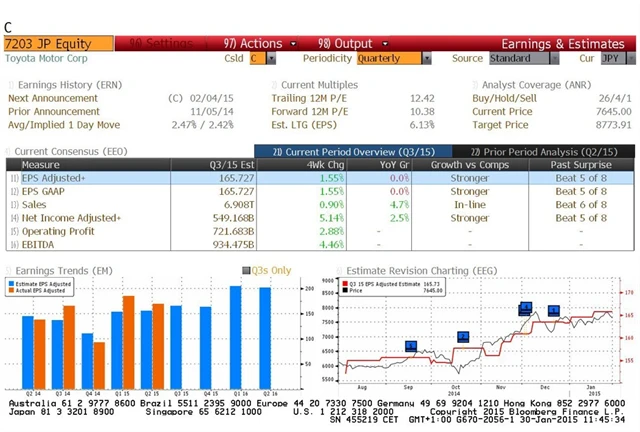Viewport: 640px width, 432px height.
Task: Select the Operating Profit row
Action: click(x=320, y=232)
